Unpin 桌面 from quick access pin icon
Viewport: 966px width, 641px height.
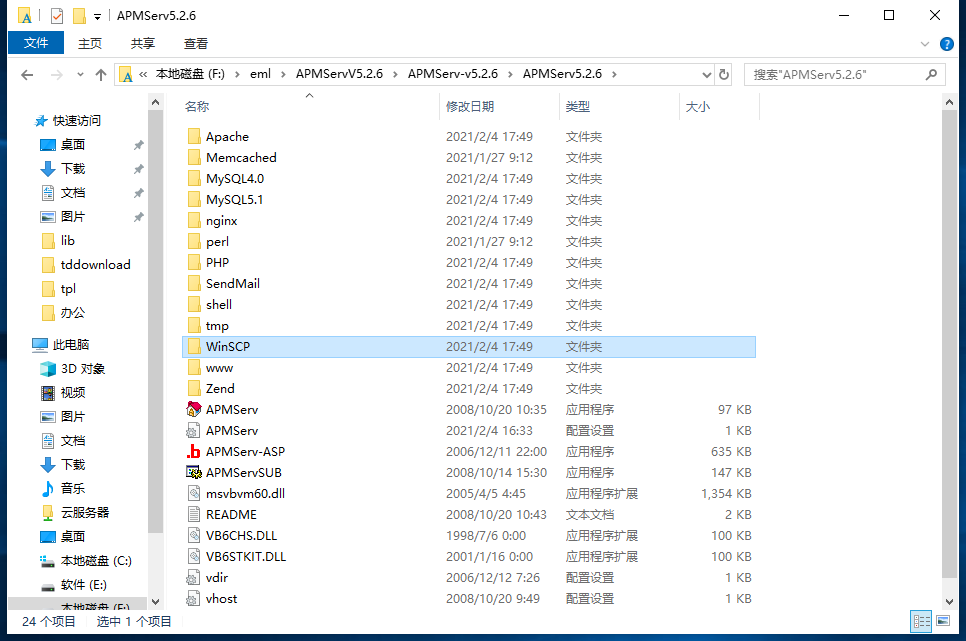click(x=139, y=145)
